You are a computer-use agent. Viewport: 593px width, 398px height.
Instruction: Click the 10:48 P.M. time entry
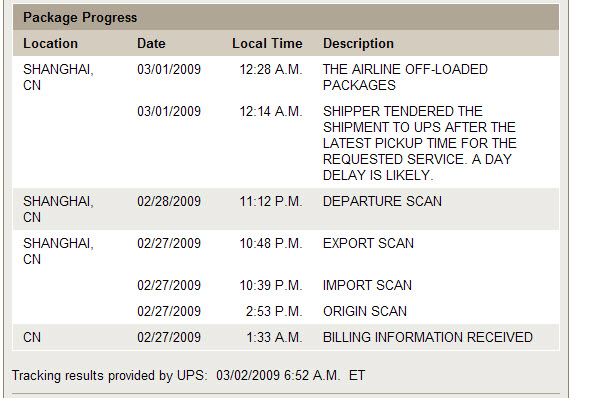tap(271, 243)
